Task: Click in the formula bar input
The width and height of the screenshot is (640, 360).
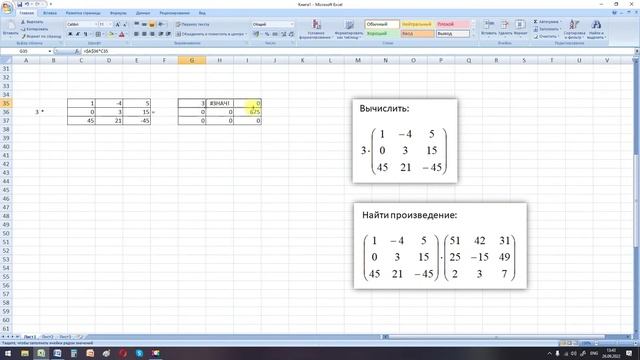Action: (x=357, y=51)
